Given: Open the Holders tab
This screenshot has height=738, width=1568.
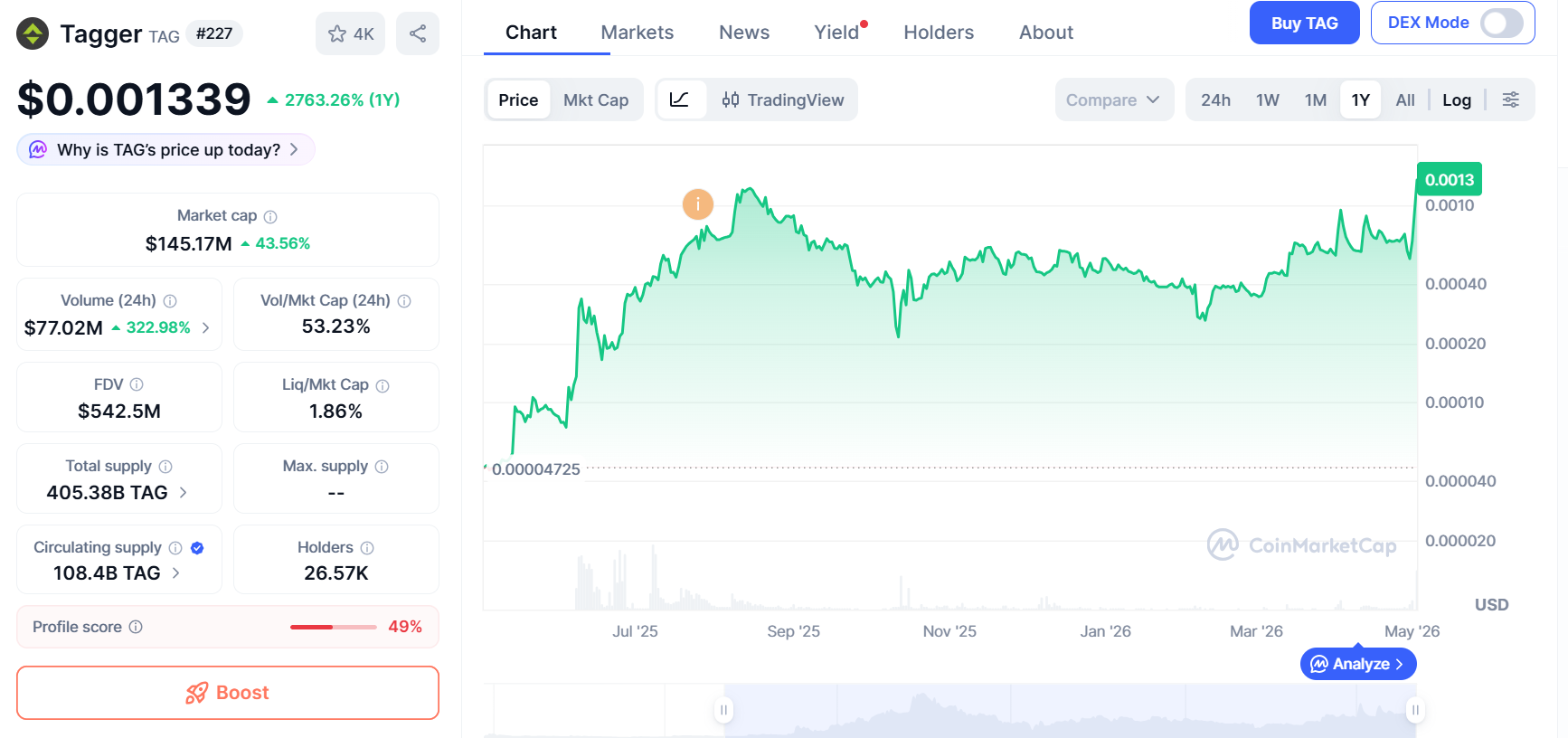Looking at the screenshot, I should point(939,33).
